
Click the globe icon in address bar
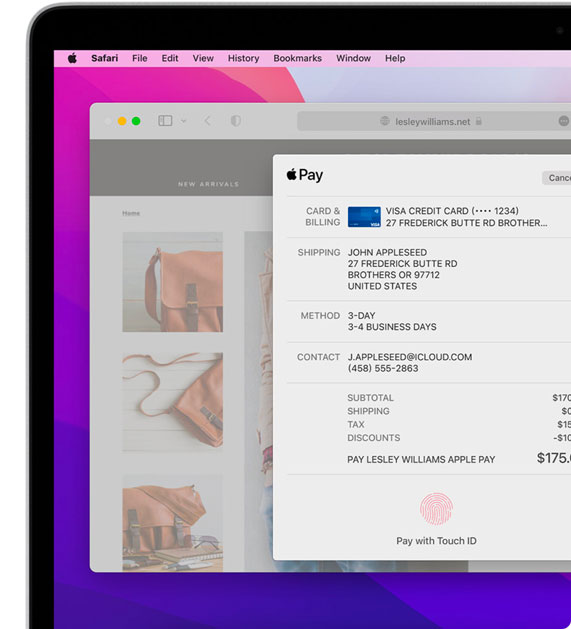384,121
